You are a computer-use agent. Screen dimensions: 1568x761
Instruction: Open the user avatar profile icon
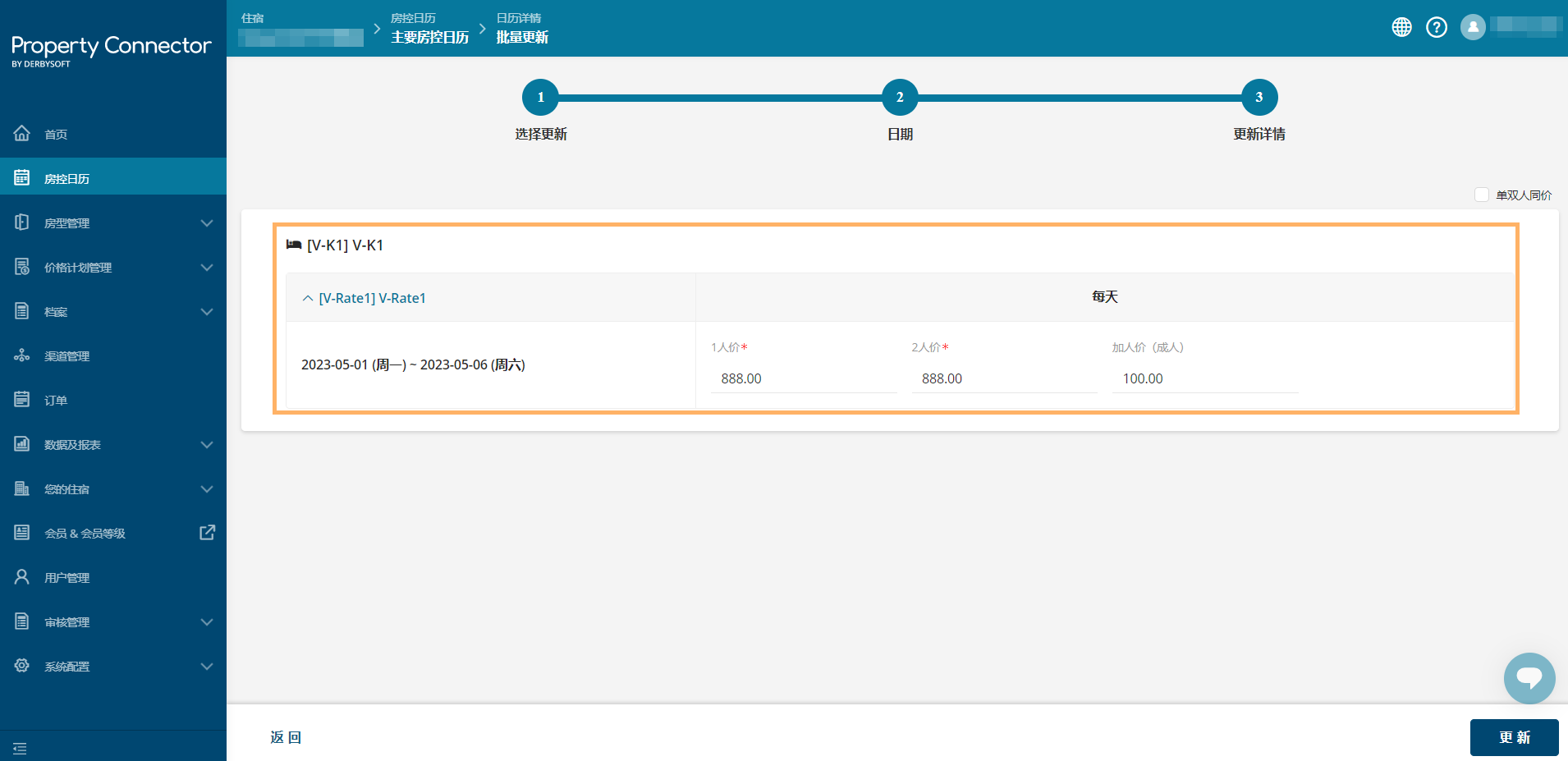[1473, 27]
